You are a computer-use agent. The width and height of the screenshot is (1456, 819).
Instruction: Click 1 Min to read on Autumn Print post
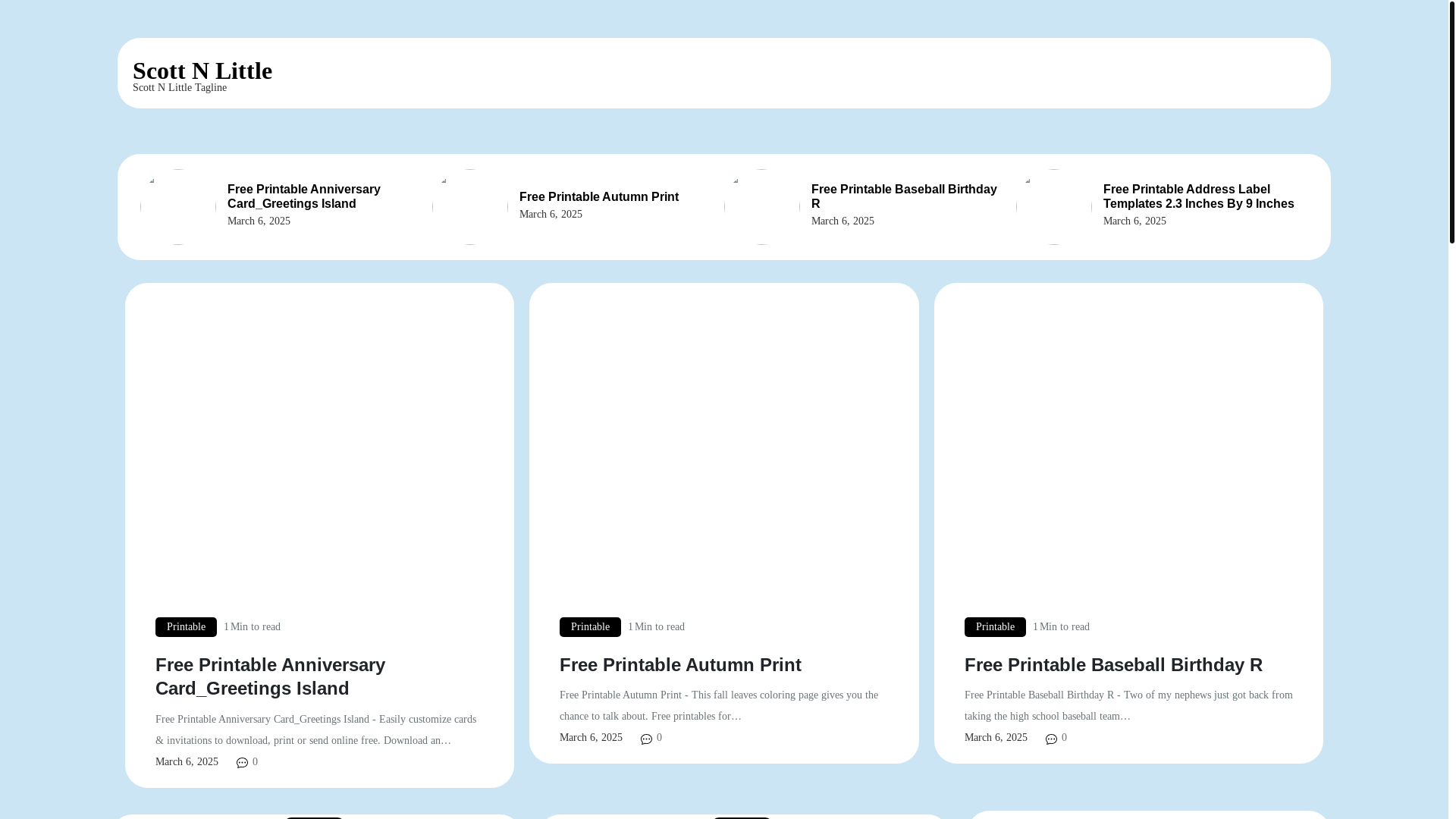(656, 627)
